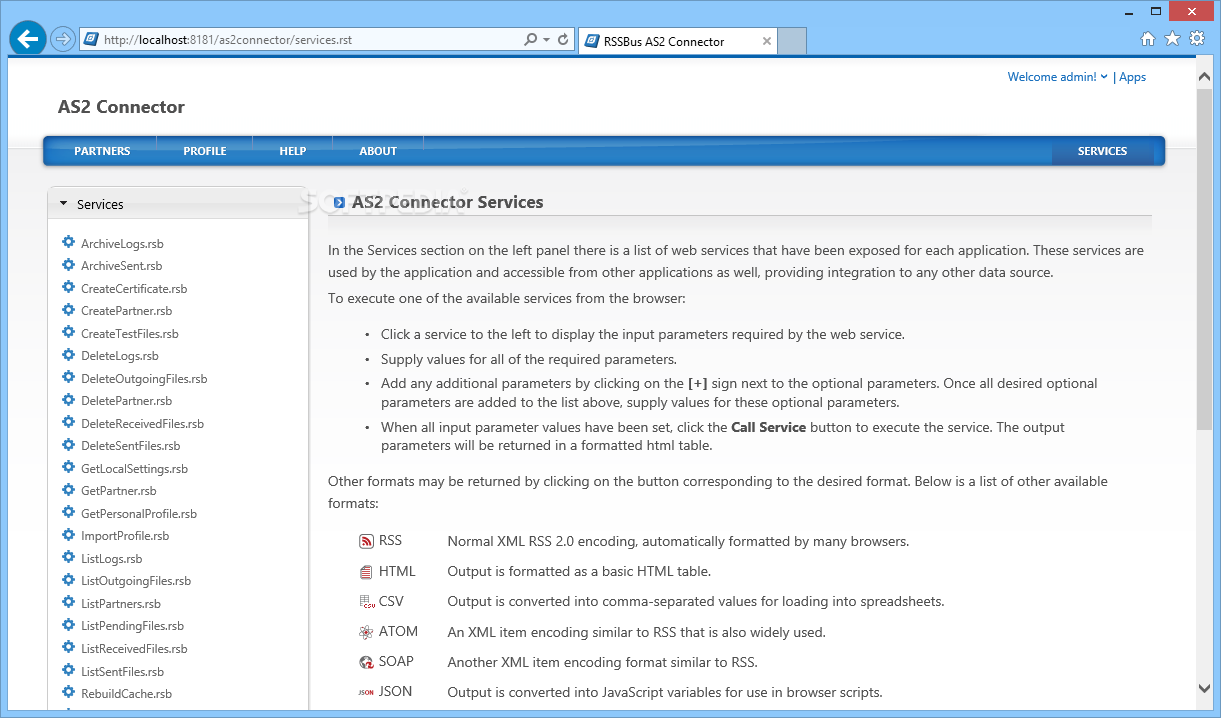Open the DeleteReceivedFiles.rsb service

142,424
